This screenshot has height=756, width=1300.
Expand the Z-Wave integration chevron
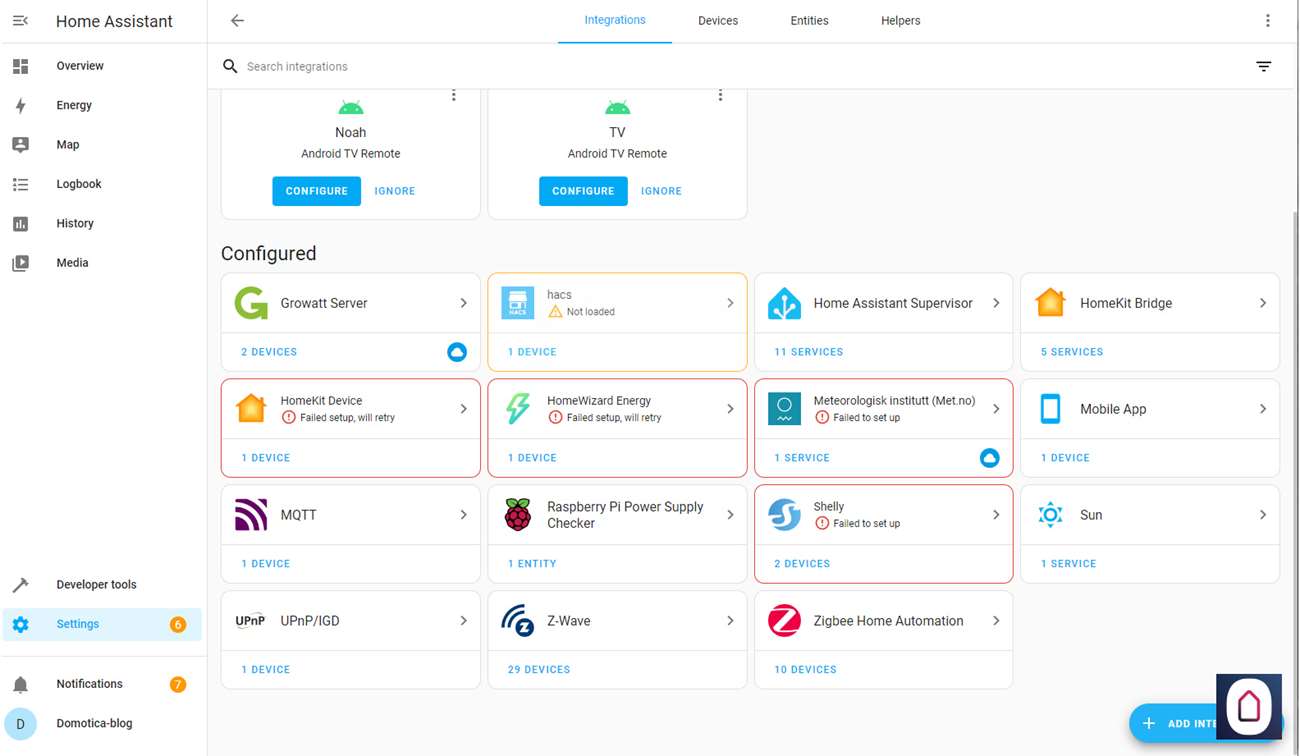(x=730, y=621)
